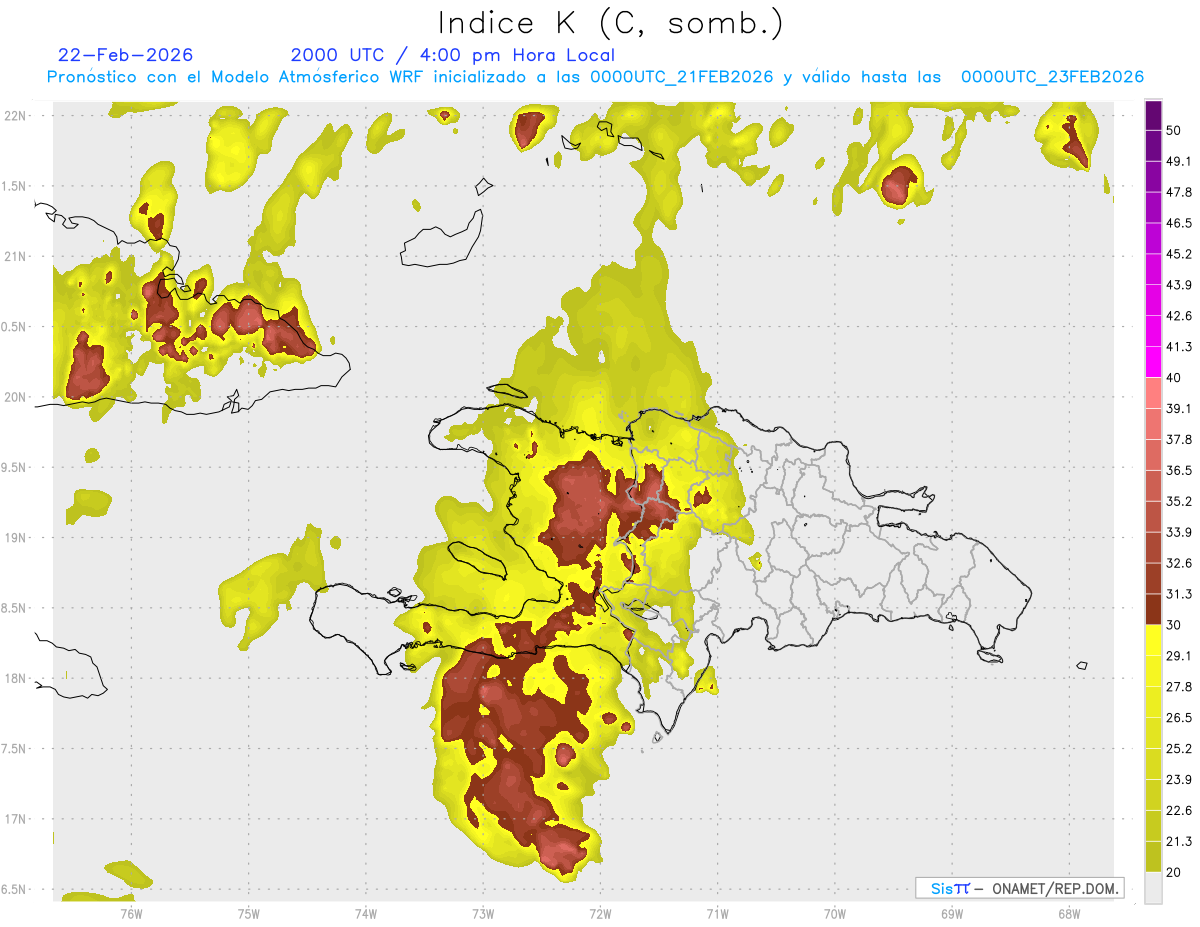Image resolution: width=1200 pixels, height=927 pixels.
Task: Click the colorbar label '29.1'
Action: (1180, 656)
